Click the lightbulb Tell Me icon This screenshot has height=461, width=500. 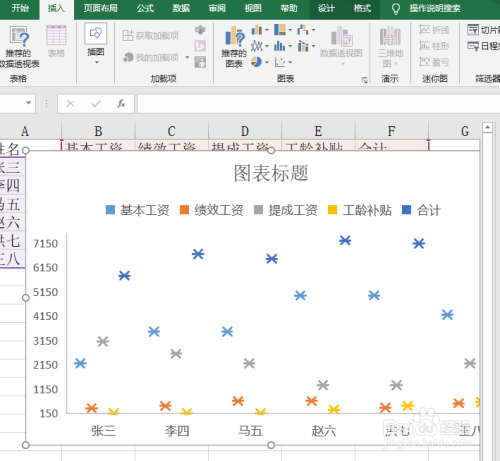click(395, 9)
